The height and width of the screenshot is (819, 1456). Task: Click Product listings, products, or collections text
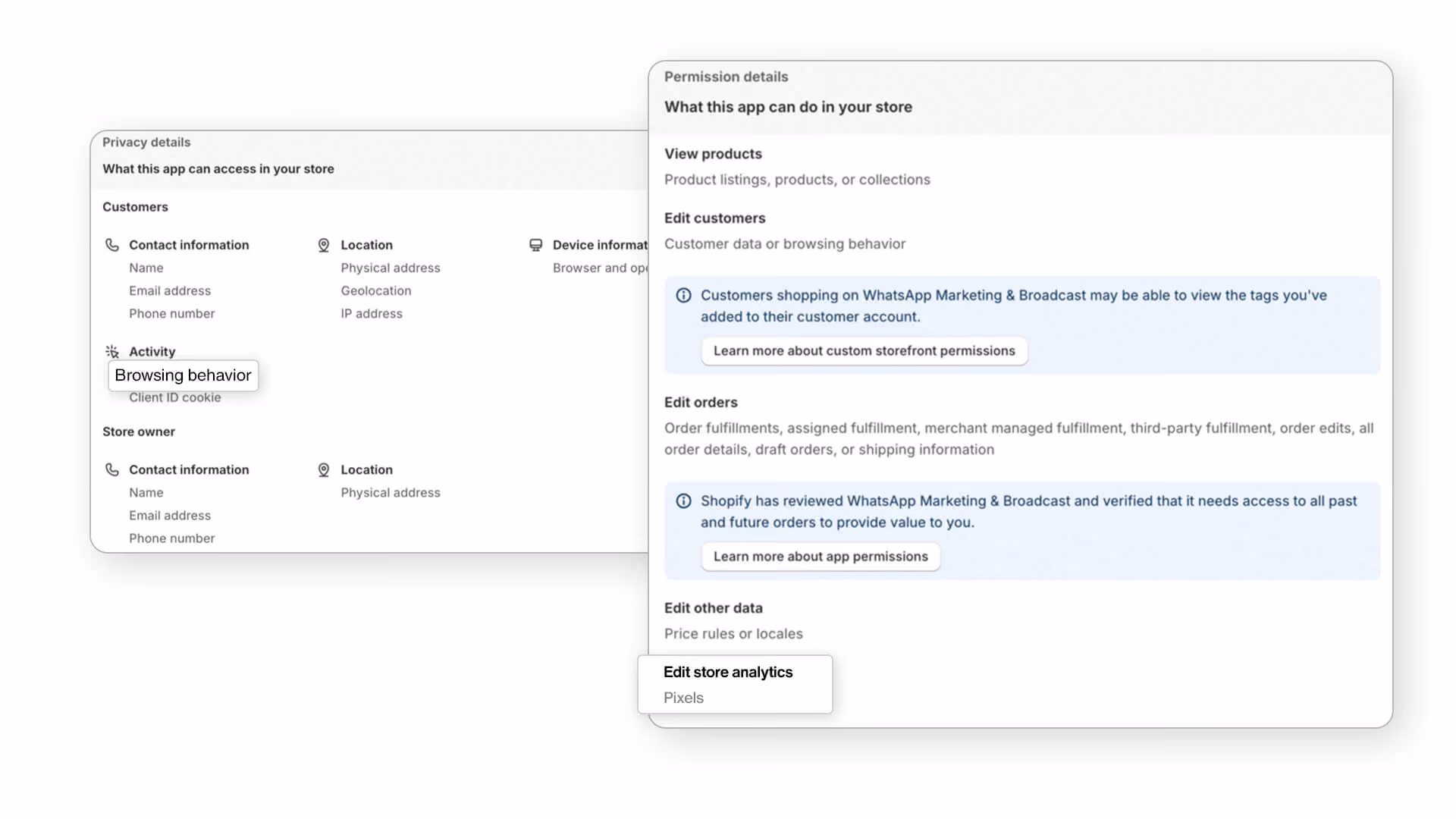(797, 179)
